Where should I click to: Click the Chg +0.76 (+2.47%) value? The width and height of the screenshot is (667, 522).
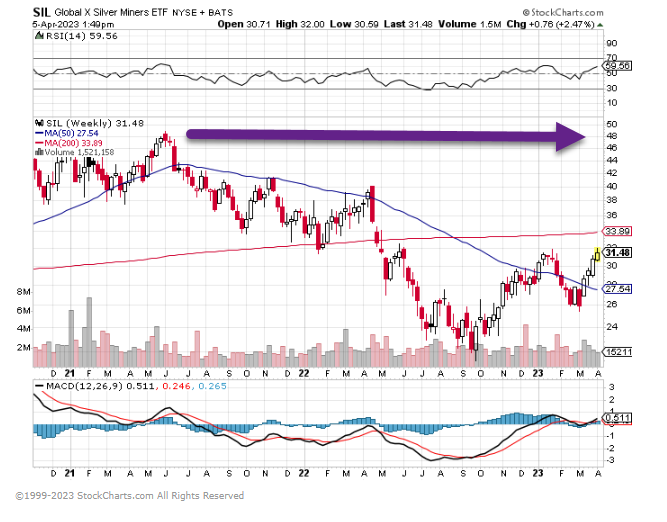[x=550, y=24]
